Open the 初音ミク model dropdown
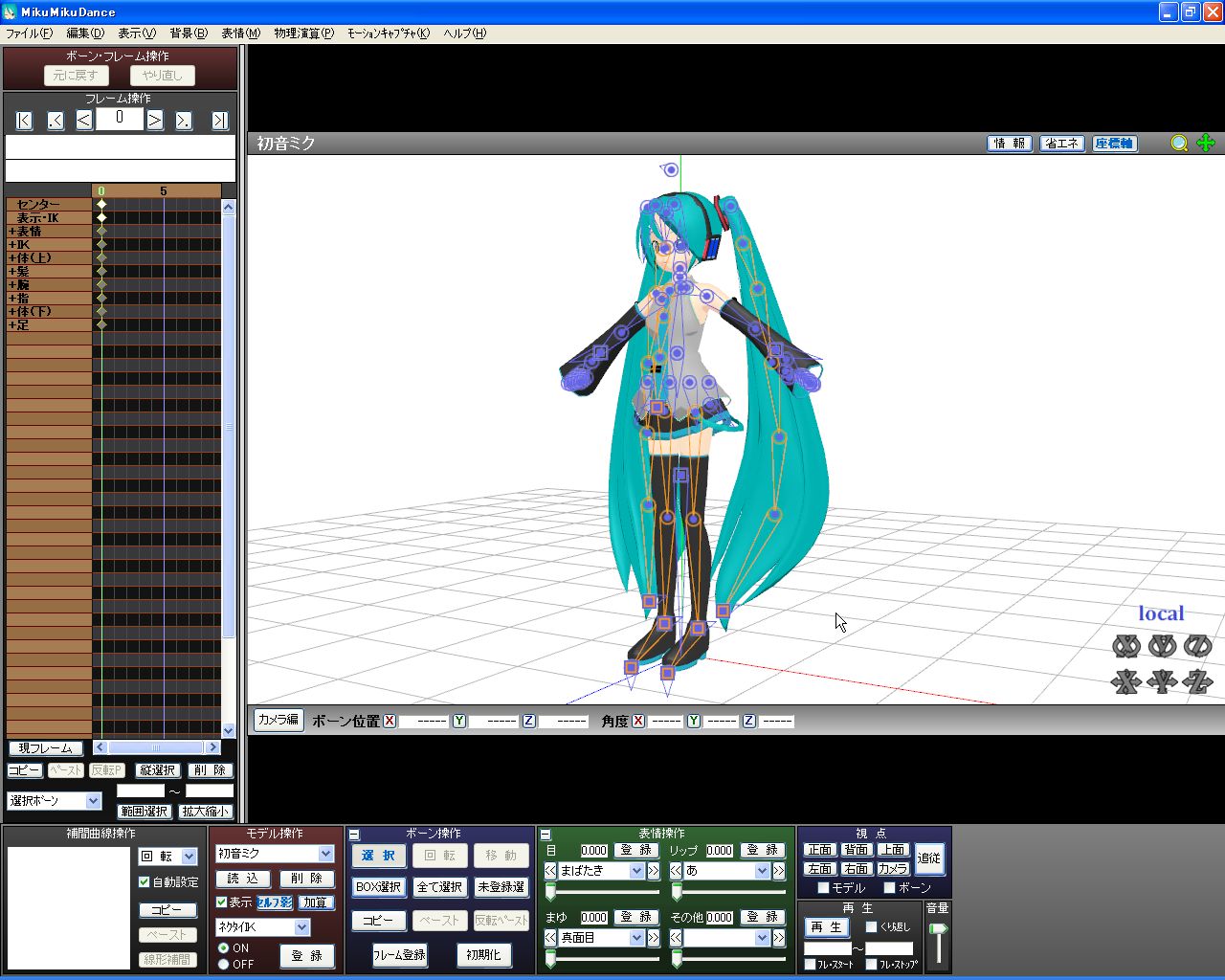1225x980 pixels. [325, 854]
